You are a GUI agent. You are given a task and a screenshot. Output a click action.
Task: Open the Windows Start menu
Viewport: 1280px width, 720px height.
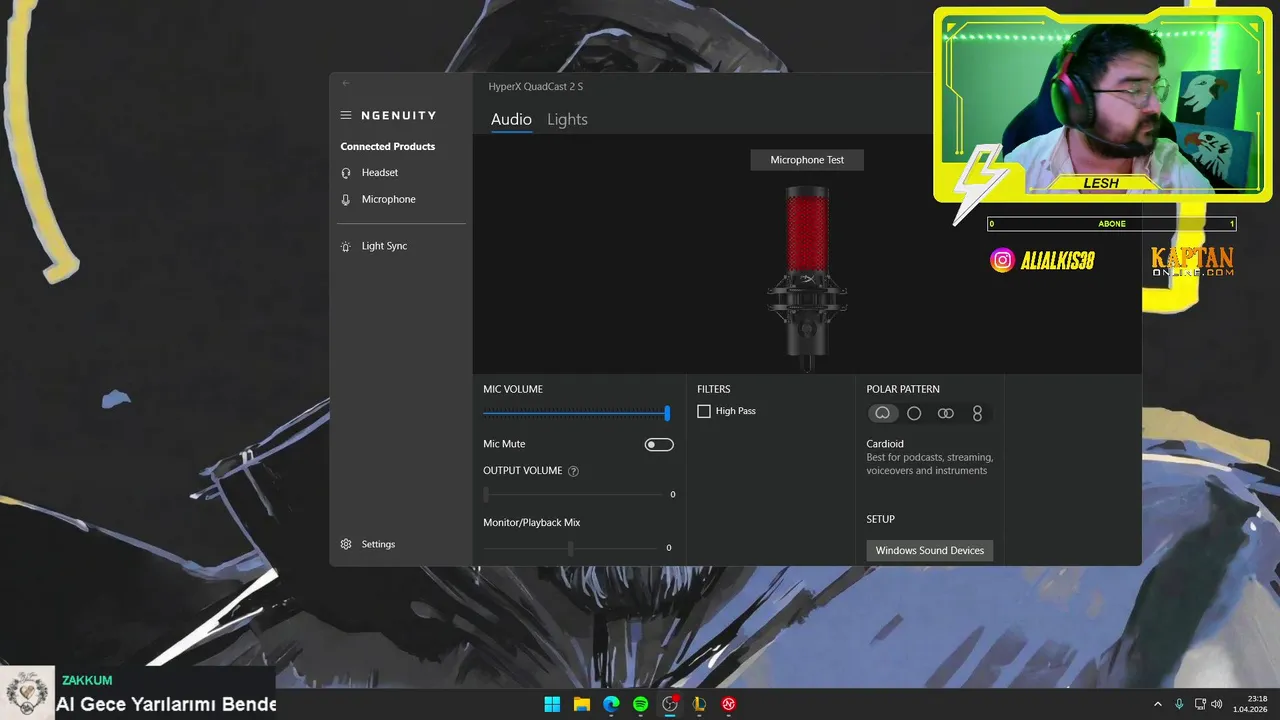tap(552, 704)
